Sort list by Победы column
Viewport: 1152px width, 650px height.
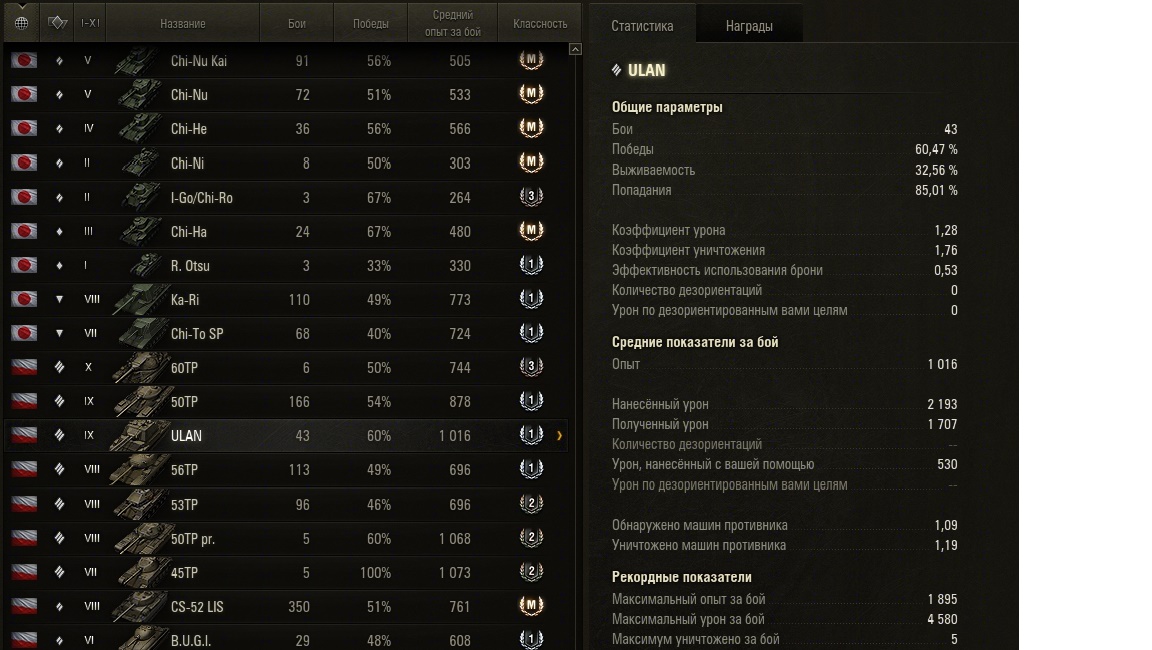[370, 23]
